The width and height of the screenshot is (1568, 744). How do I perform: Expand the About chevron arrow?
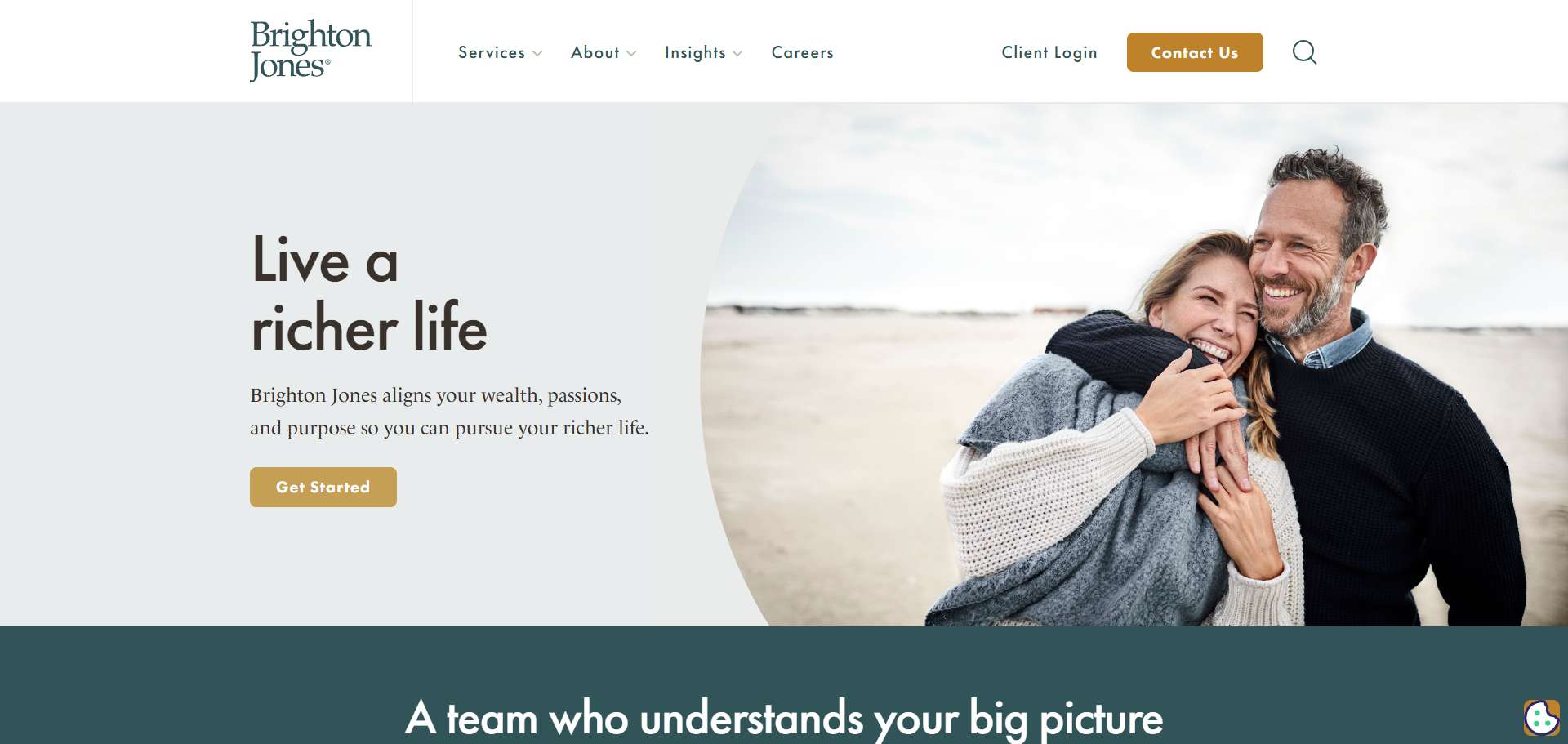tap(631, 53)
